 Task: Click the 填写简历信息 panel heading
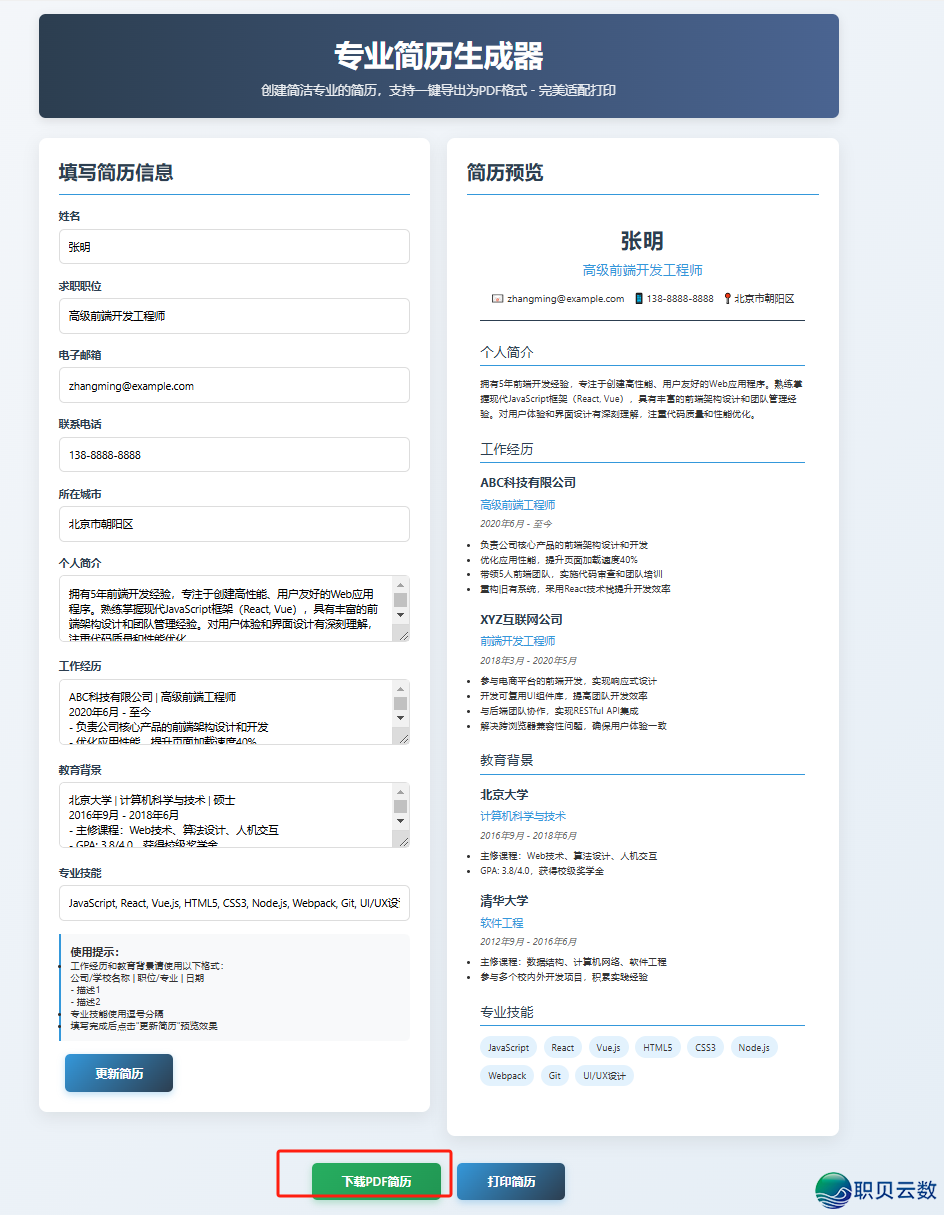click(116, 172)
